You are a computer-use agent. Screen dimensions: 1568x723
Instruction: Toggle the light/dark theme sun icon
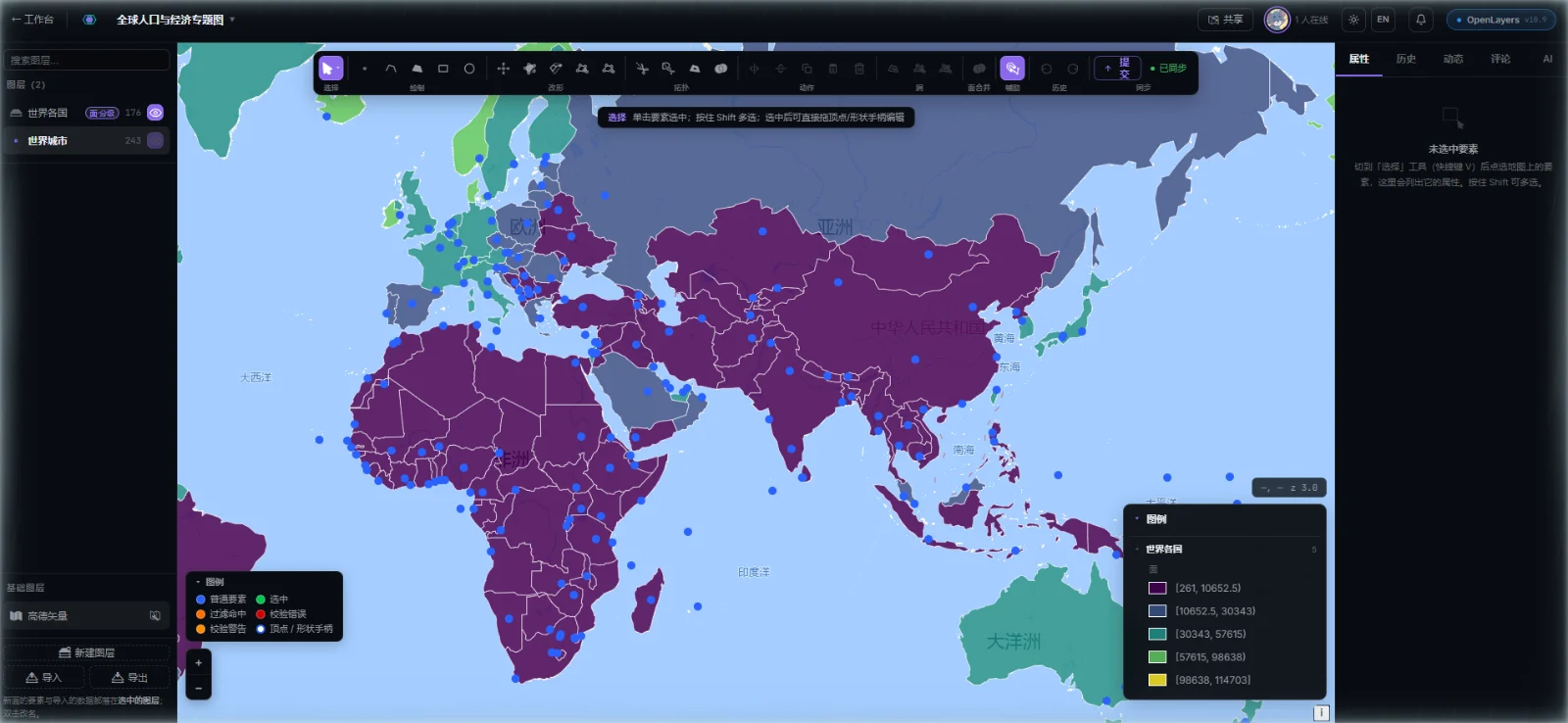click(1353, 20)
